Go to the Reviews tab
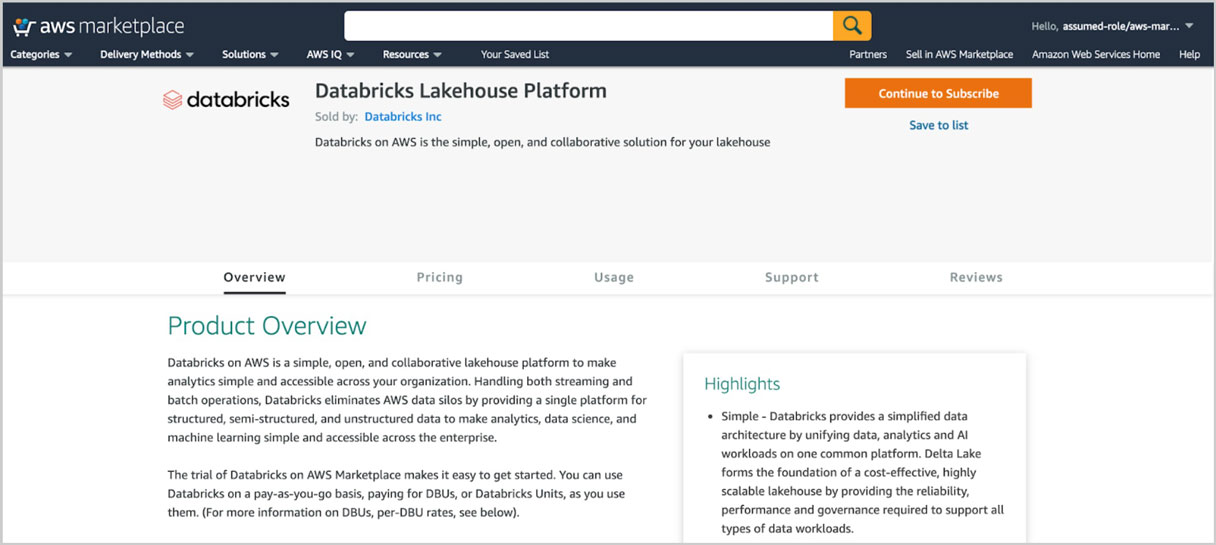The image size is (1216, 545). pyautogui.click(x=976, y=278)
